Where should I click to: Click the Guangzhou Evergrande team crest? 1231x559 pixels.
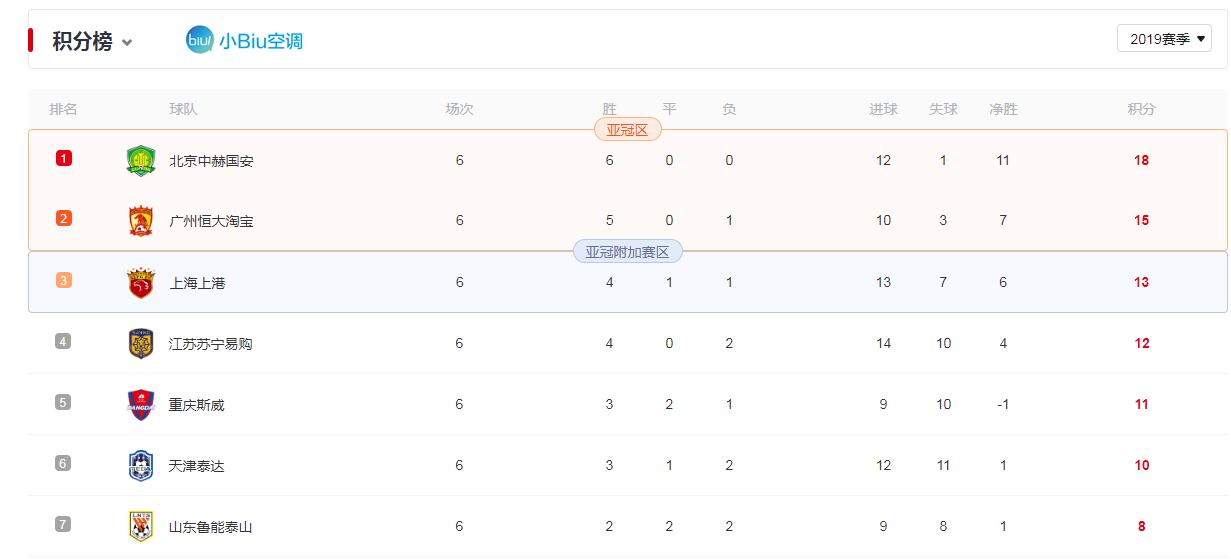click(141, 221)
